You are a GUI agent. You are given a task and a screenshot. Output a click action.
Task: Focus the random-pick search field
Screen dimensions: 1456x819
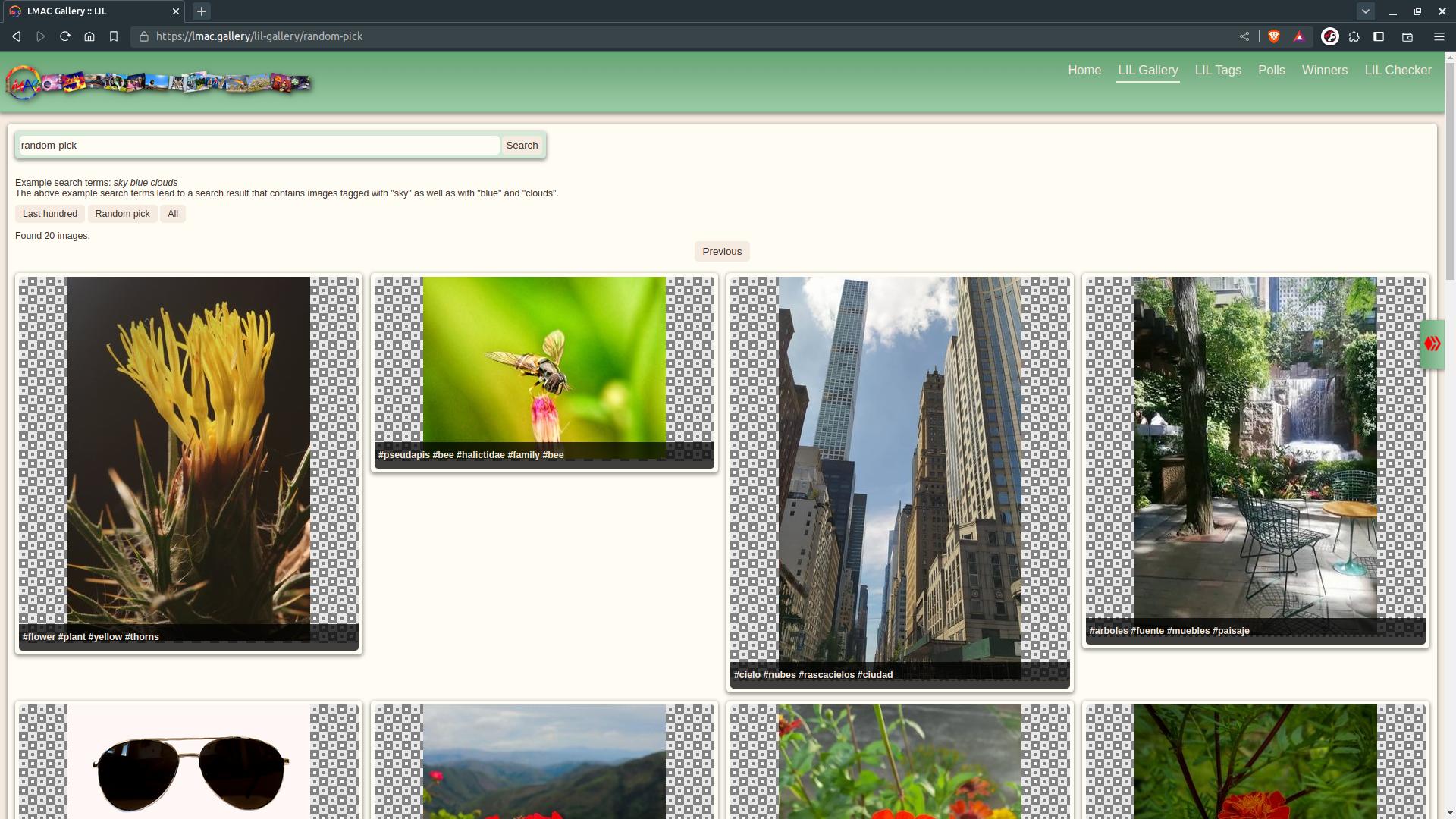[259, 146]
